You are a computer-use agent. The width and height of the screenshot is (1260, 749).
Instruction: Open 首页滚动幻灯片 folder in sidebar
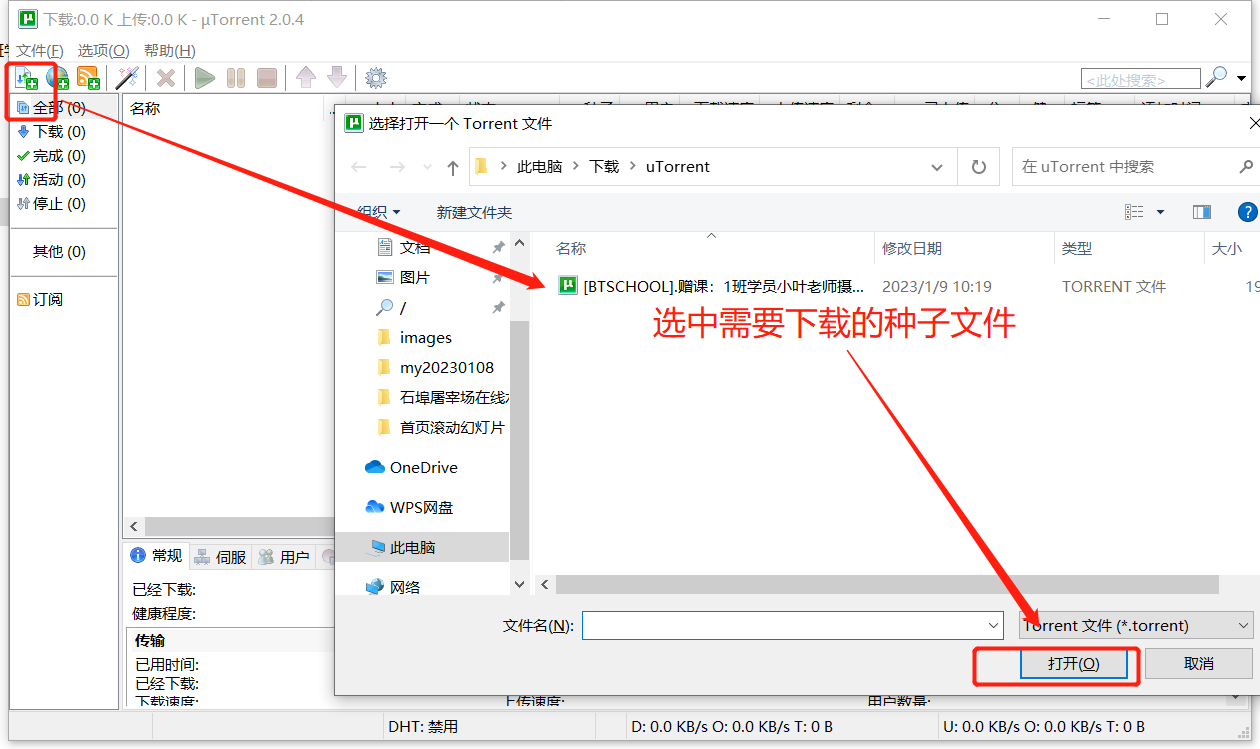pos(441,427)
